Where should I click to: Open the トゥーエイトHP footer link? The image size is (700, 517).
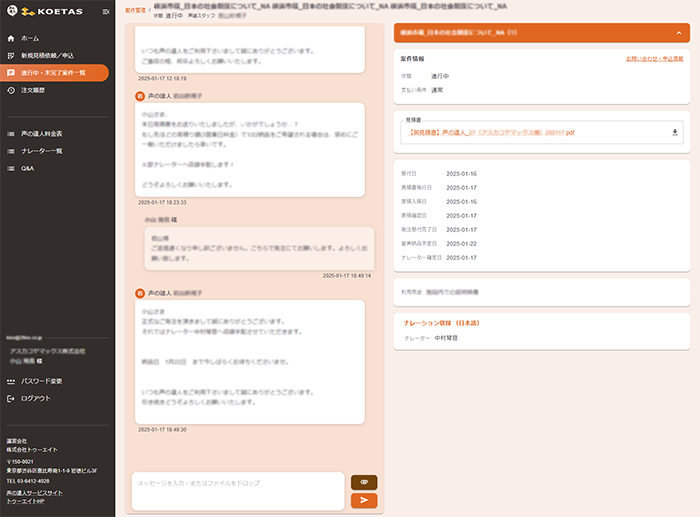[x=27, y=501]
